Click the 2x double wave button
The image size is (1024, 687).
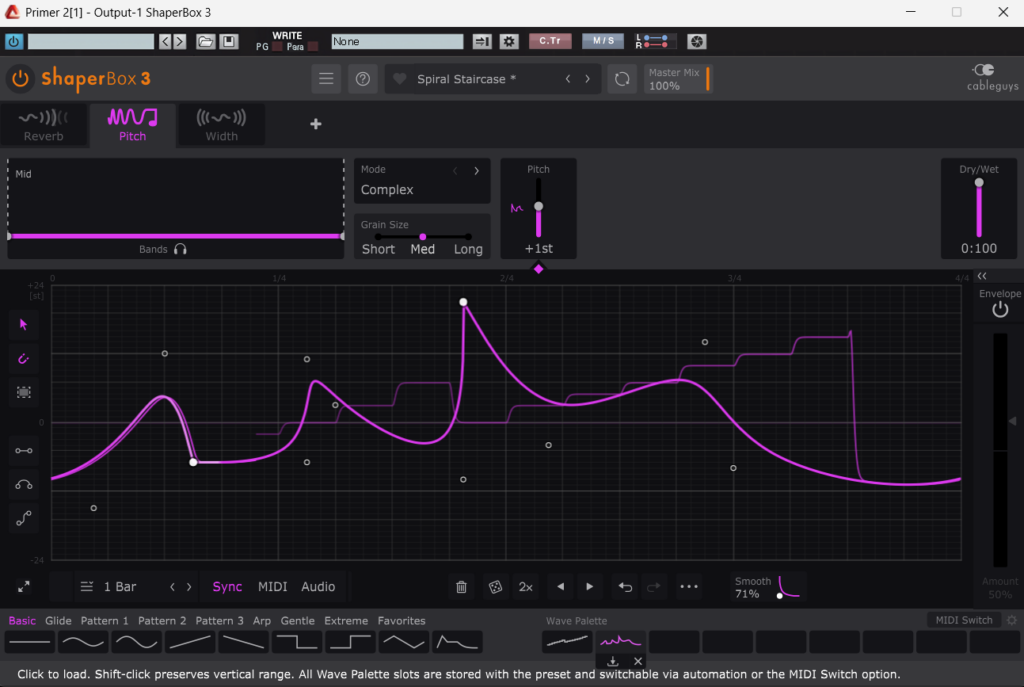(x=525, y=587)
